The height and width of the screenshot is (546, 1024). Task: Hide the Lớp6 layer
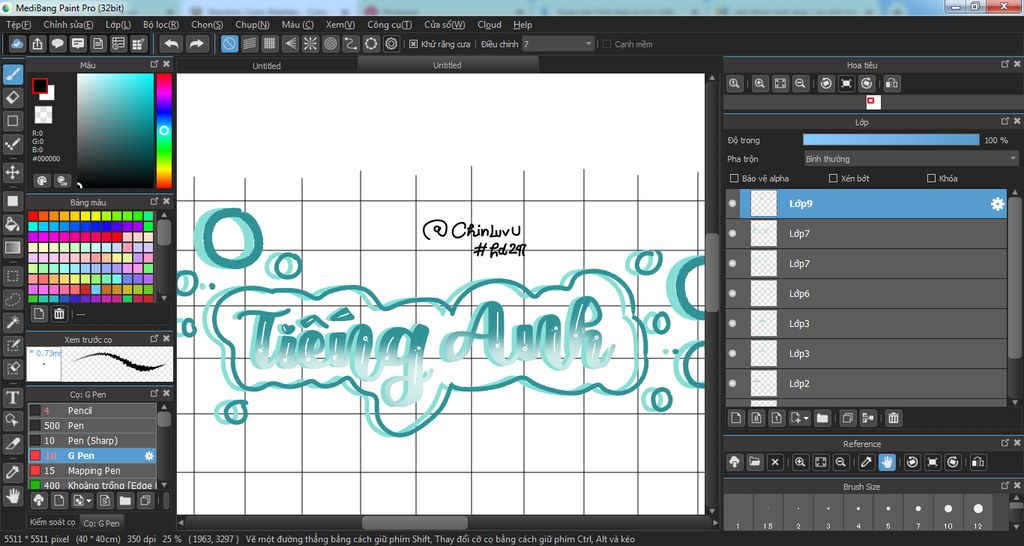(x=733, y=294)
